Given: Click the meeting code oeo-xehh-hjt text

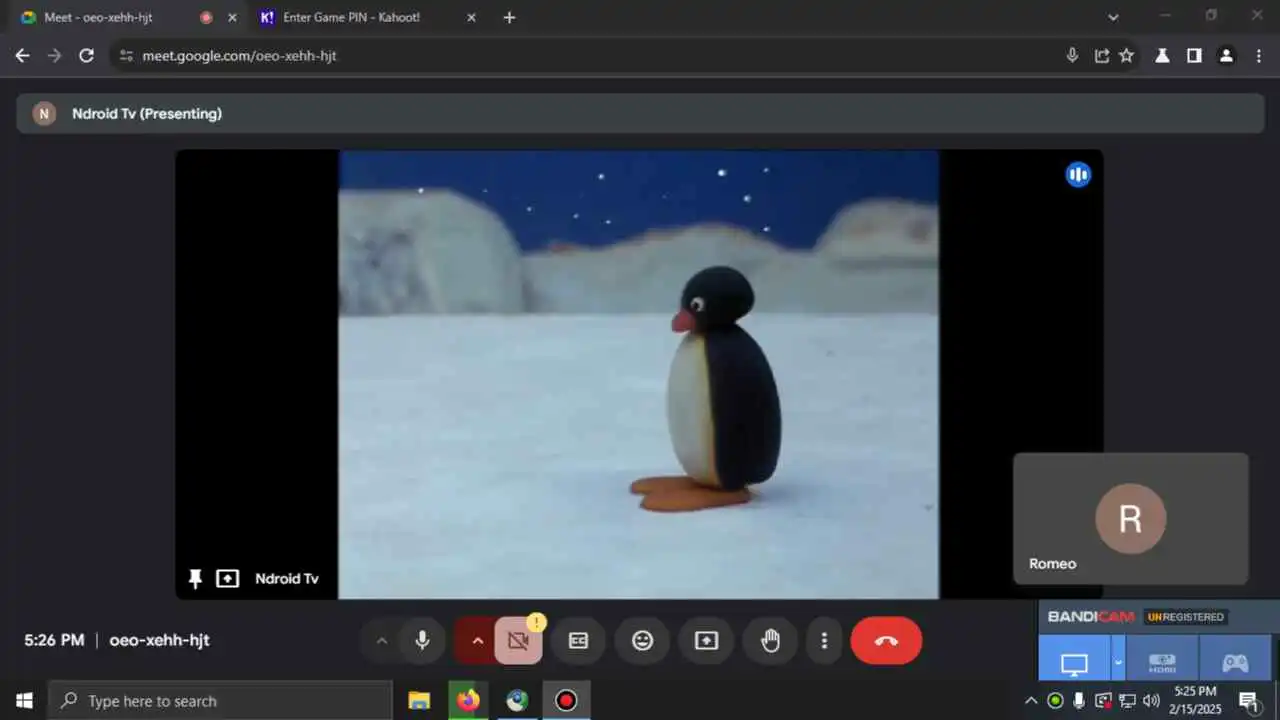Looking at the screenshot, I should pyautogui.click(x=160, y=640).
